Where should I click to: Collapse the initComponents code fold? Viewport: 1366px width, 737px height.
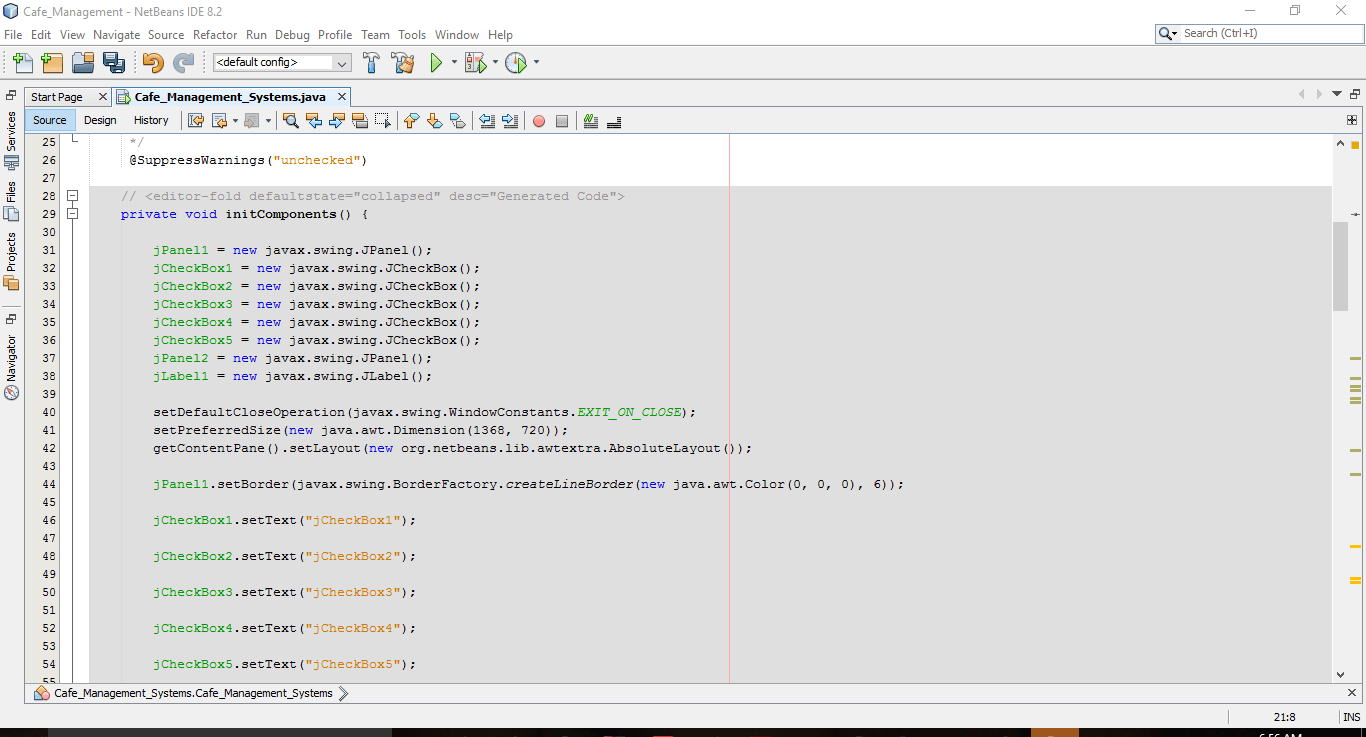click(x=72, y=213)
